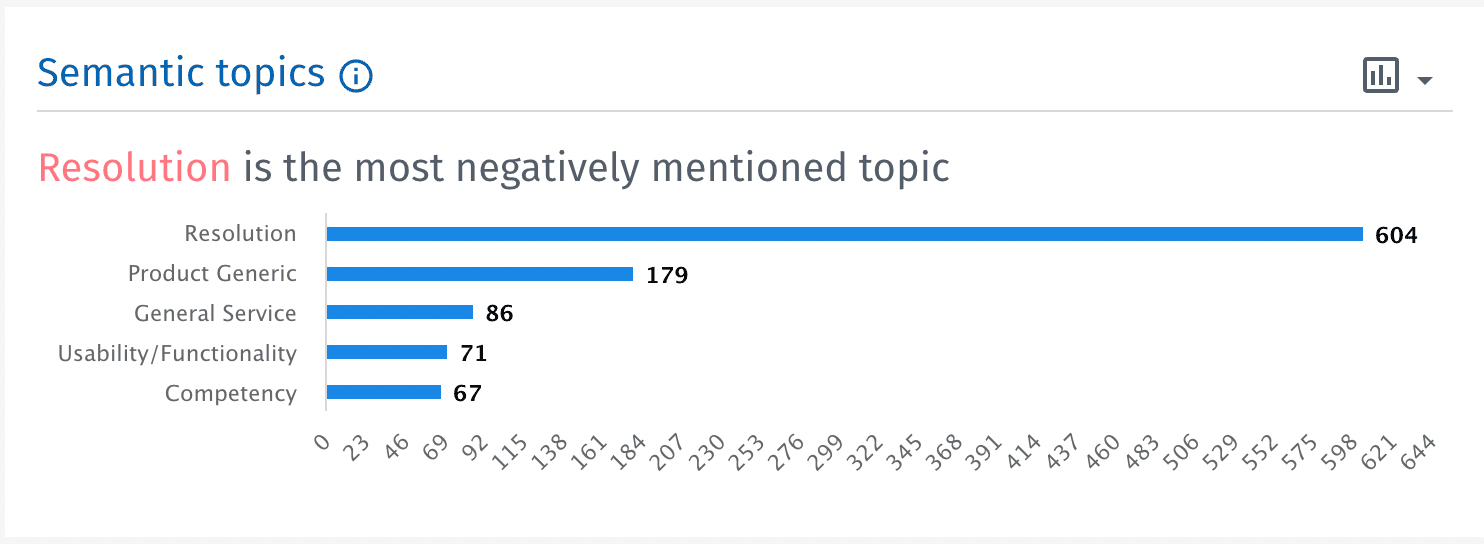Click the info icon beside Semantic topics

click(356, 76)
